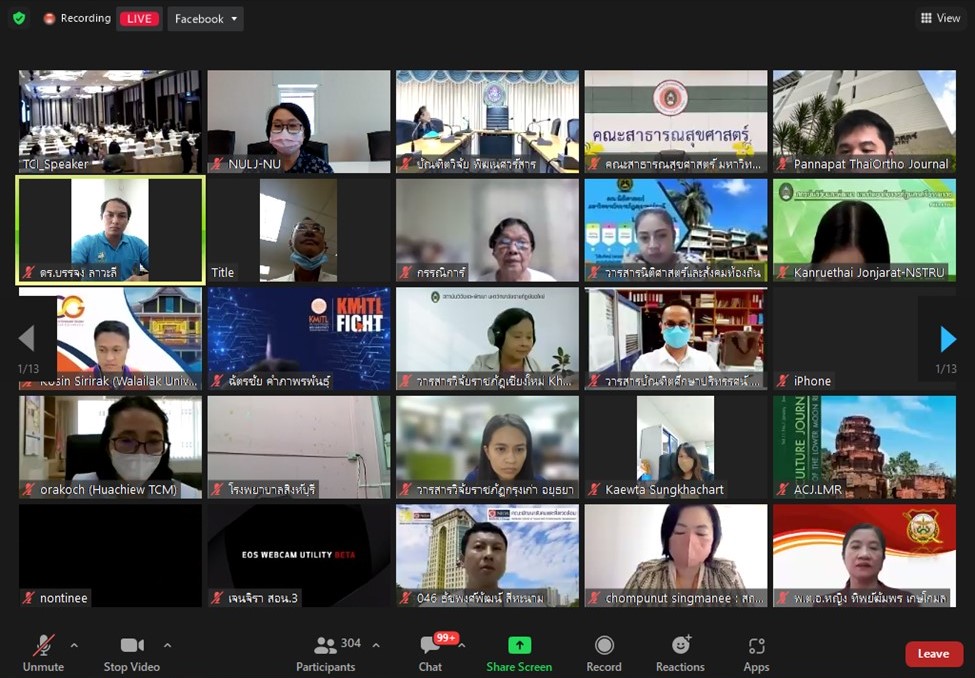The height and width of the screenshot is (678, 975).
Task: Leave the meeting
Action: 934,654
